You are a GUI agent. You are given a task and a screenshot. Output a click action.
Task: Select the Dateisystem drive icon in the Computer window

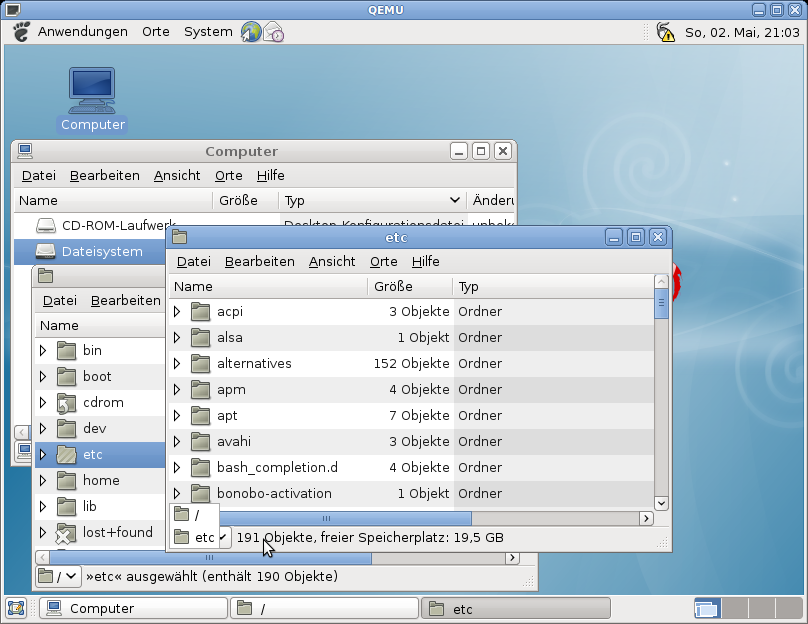tap(46, 251)
